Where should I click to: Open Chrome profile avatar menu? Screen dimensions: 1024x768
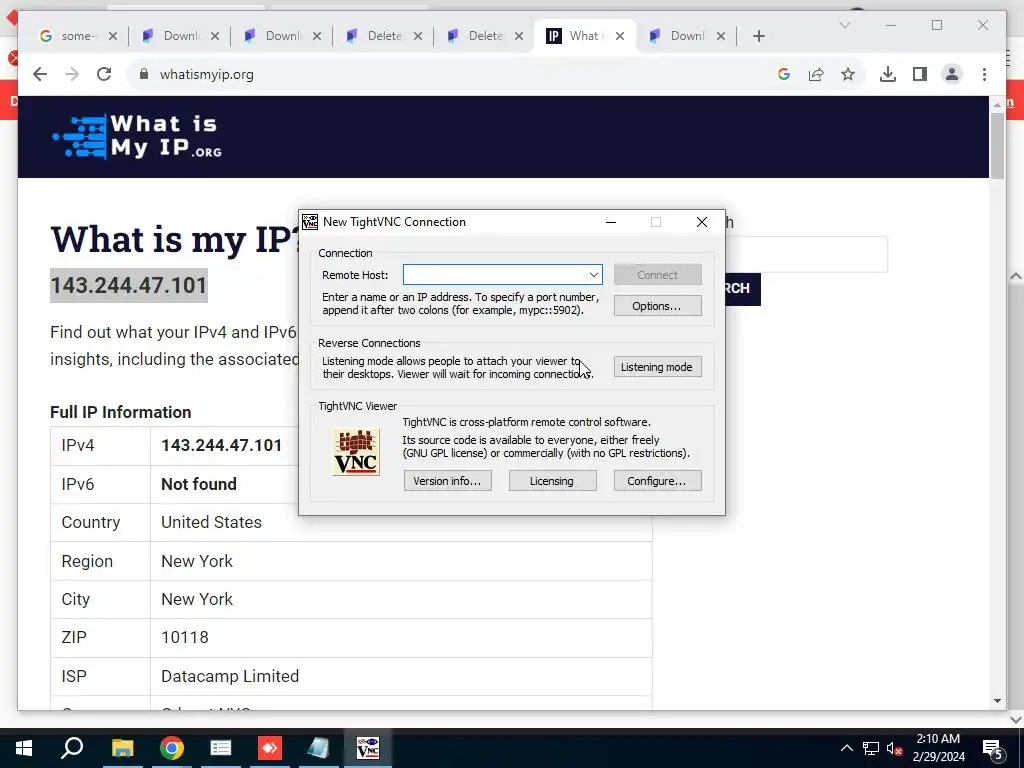(952, 74)
